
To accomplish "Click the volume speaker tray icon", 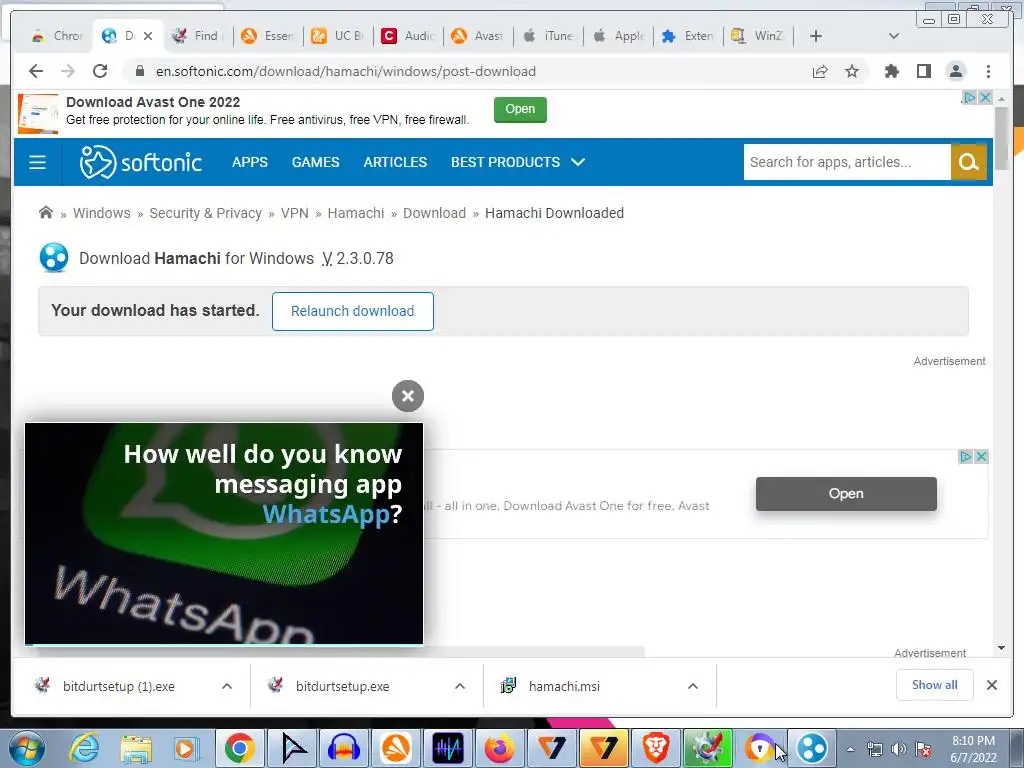I will pyautogui.click(x=899, y=749).
